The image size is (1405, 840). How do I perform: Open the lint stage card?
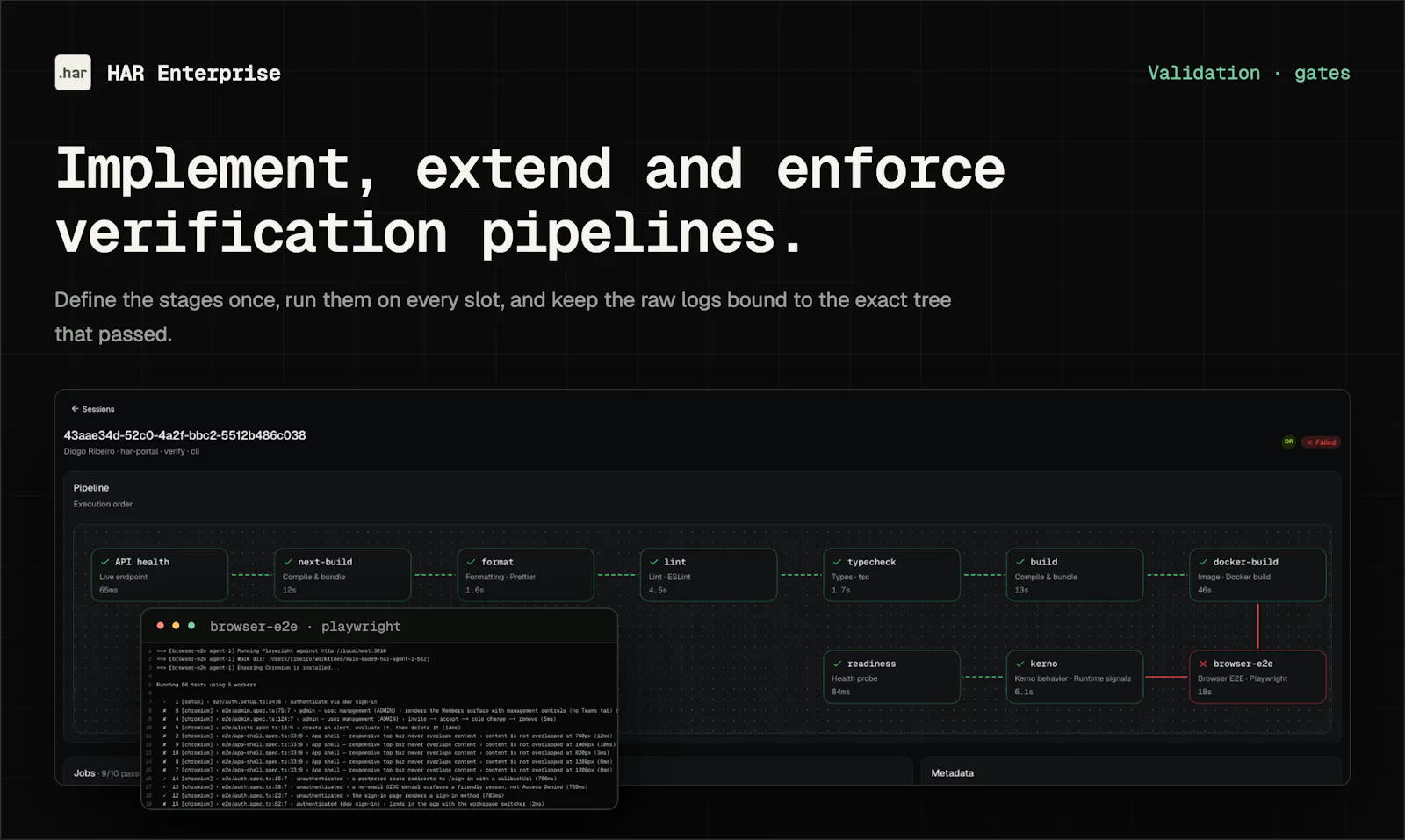click(709, 575)
